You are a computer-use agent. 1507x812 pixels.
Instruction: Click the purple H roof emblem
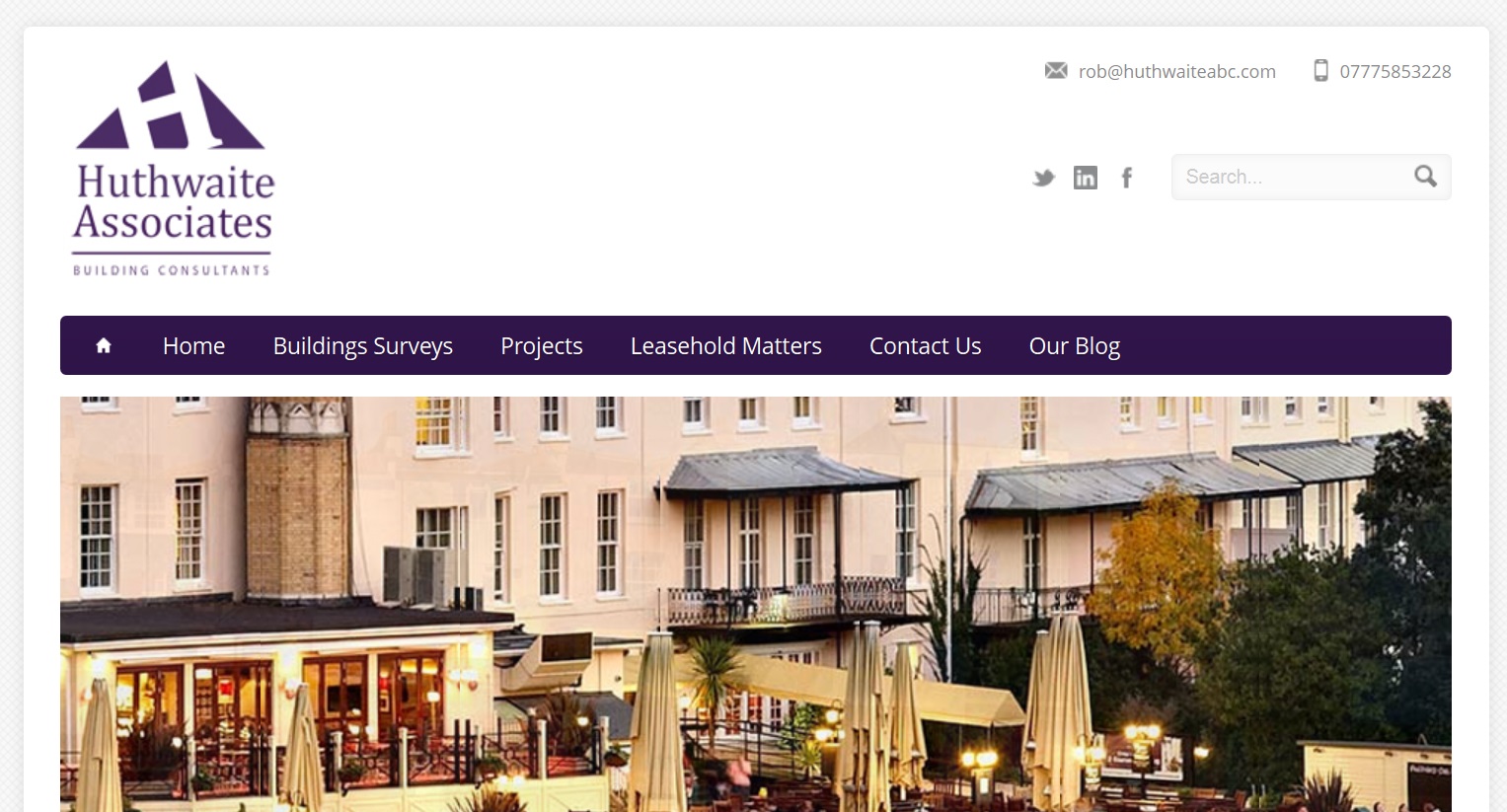point(170,106)
